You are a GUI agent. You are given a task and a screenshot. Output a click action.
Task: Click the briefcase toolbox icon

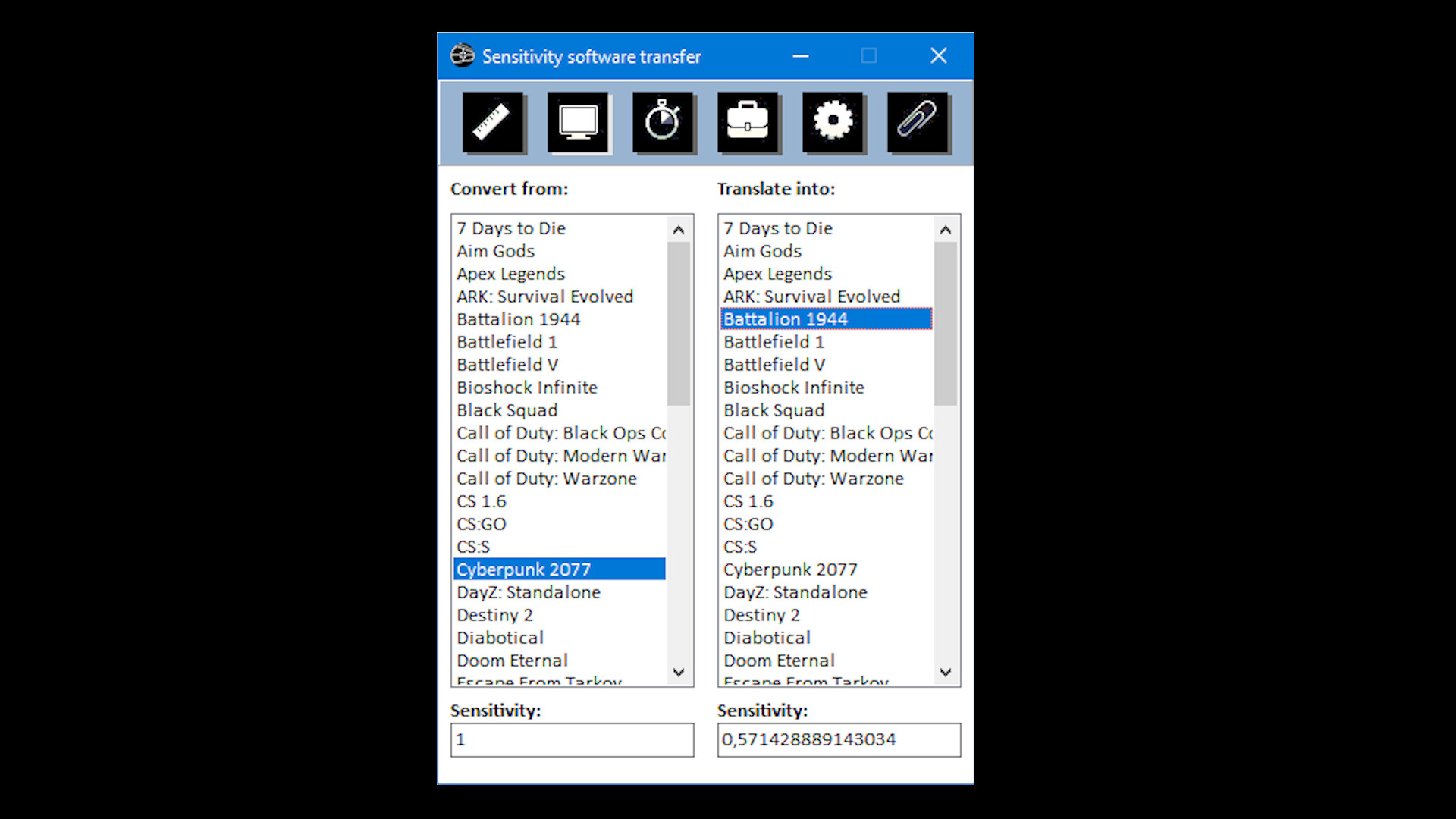click(x=748, y=121)
